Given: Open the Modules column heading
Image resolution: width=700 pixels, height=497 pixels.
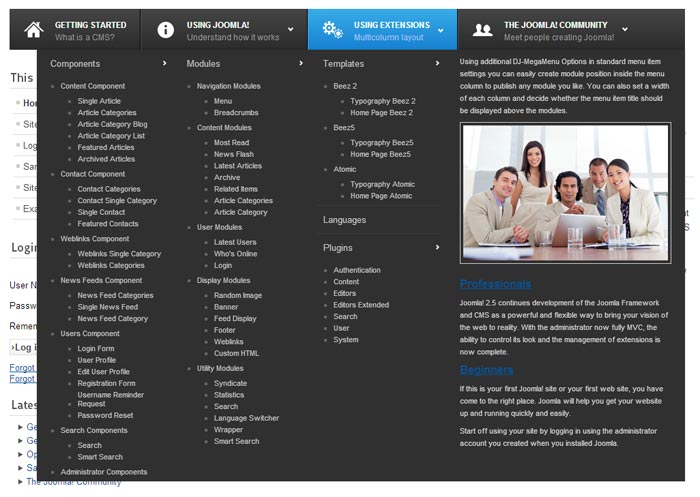Looking at the screenshot, I should tap(203, 64).
